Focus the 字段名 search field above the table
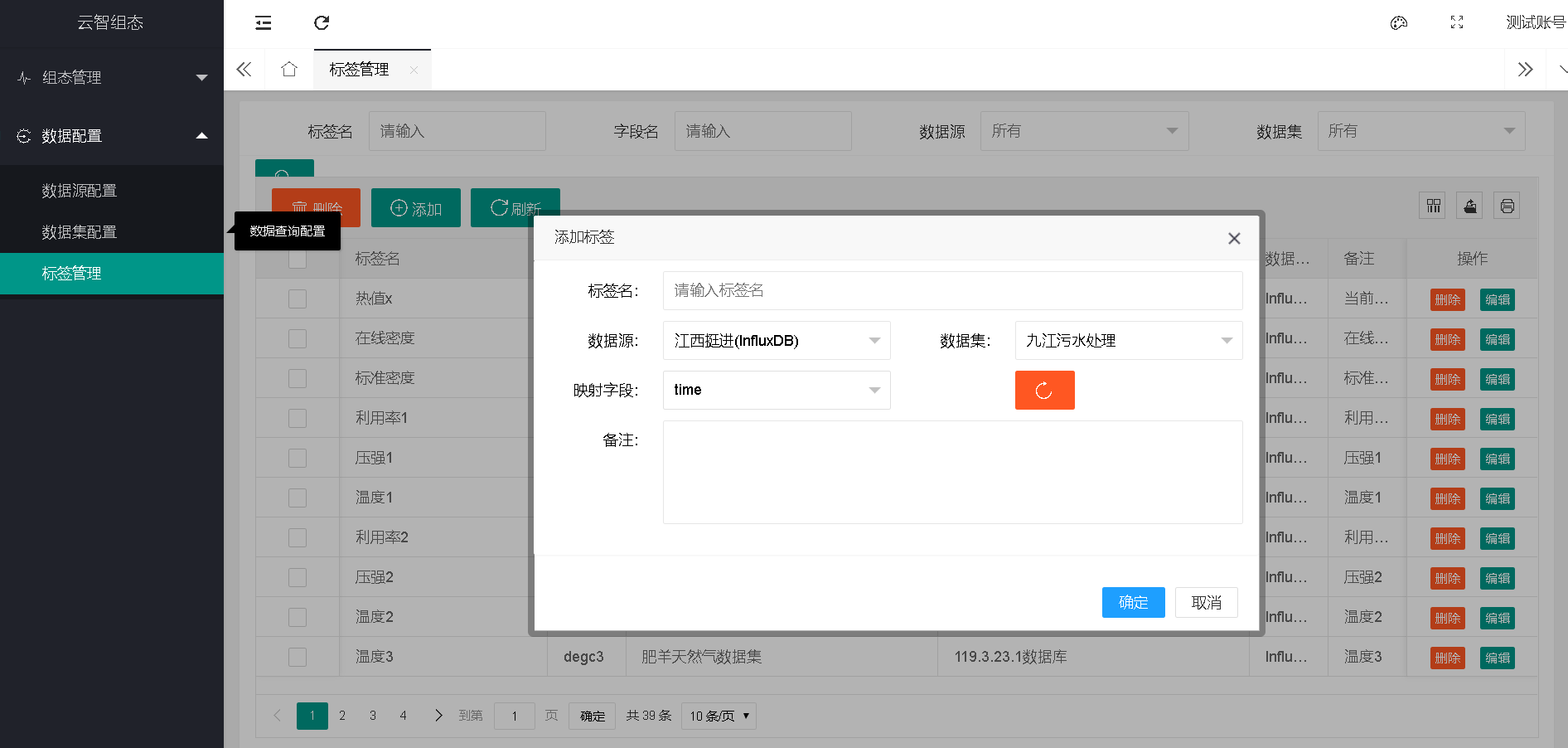1568x748 pixels. [763, 131]
